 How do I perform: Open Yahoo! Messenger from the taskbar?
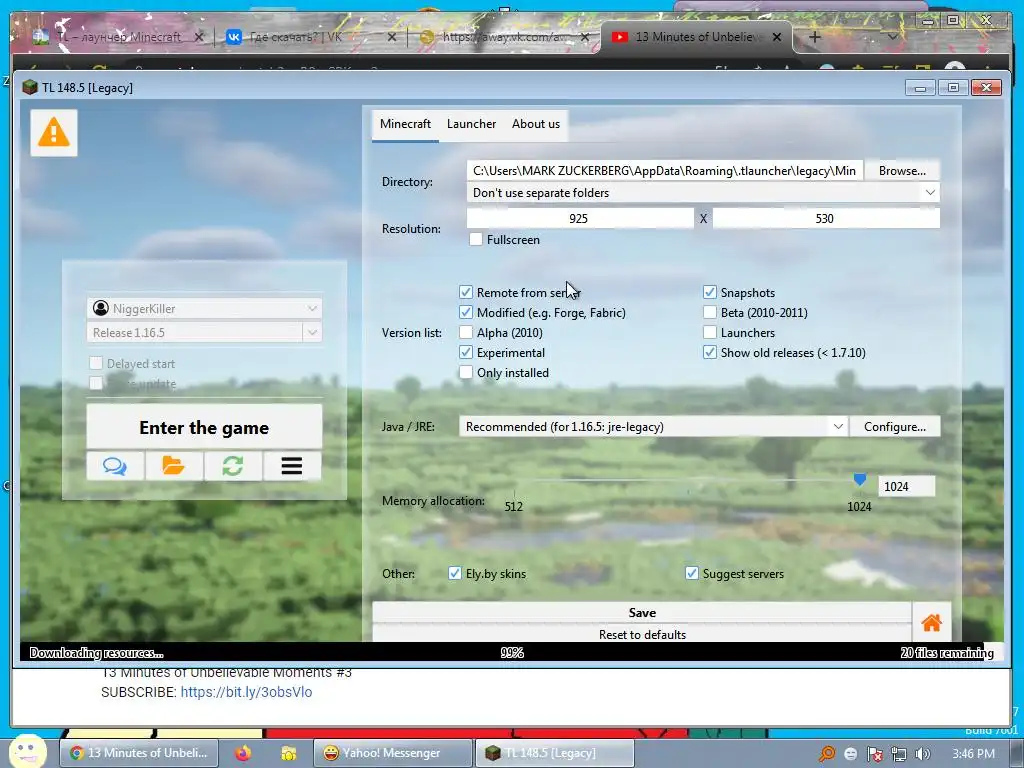pyautogui.click(x=392, y=753)
